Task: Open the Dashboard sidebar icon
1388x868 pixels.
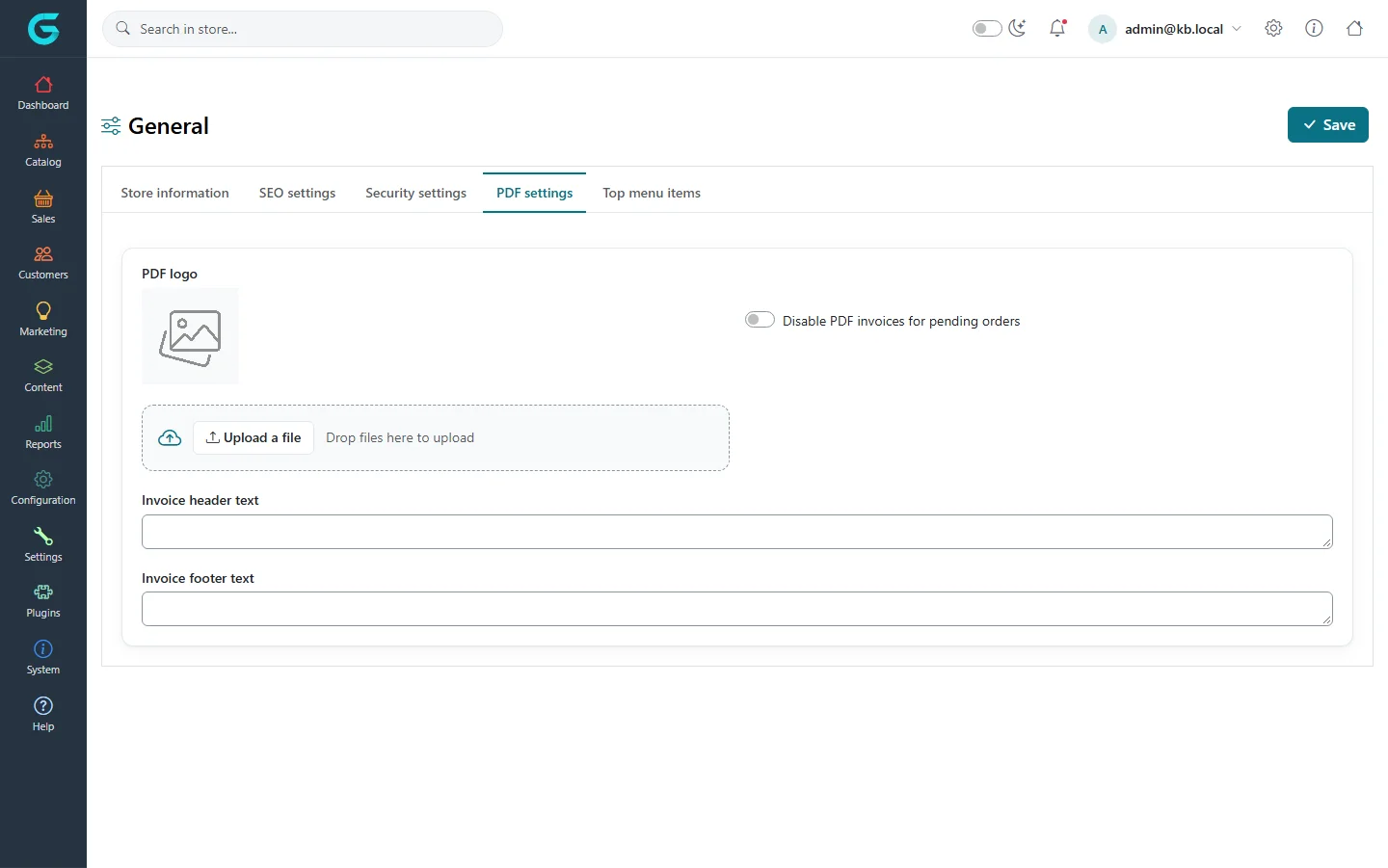Action: 43,92
